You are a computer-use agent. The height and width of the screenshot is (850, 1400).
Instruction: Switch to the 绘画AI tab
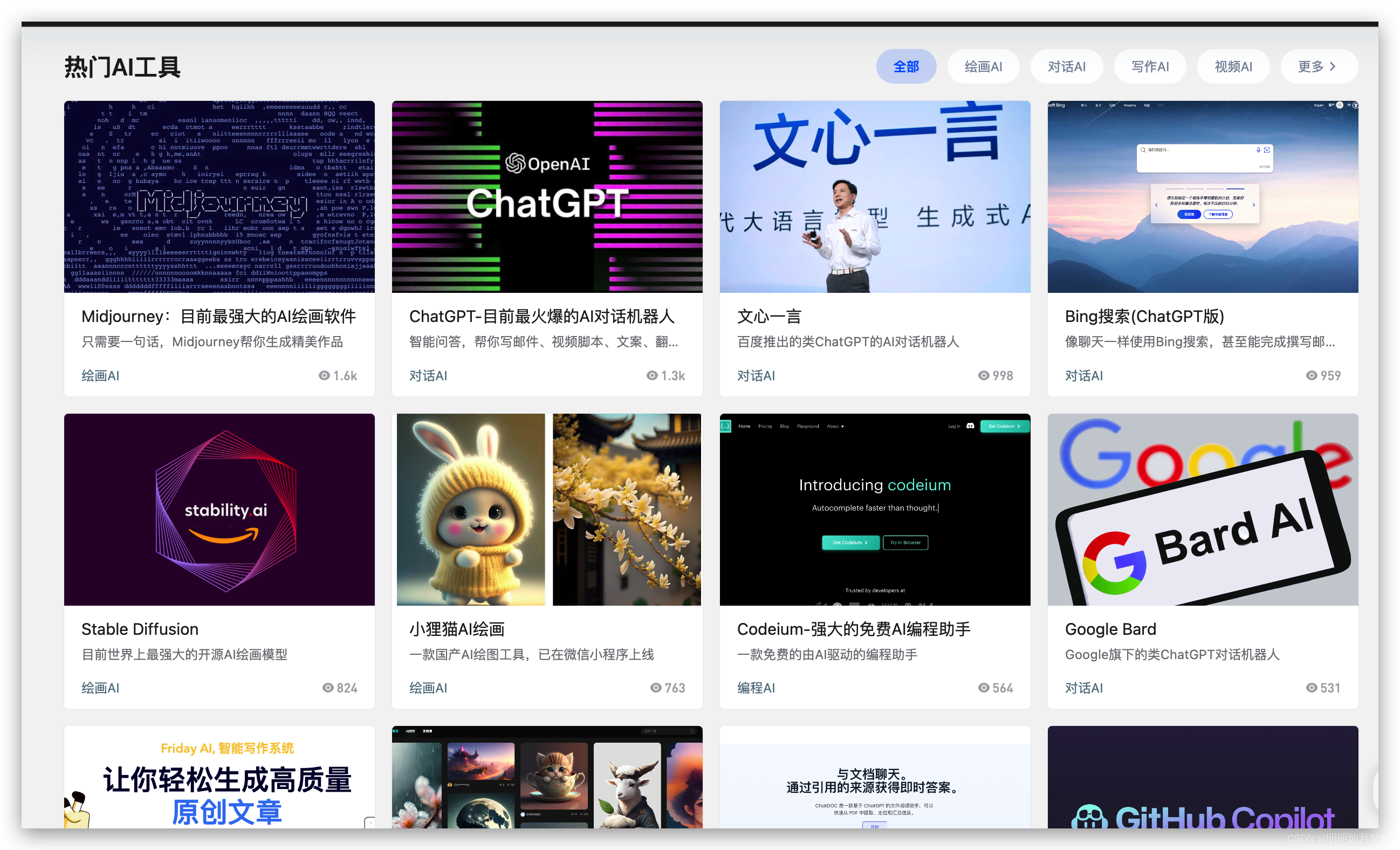pos(983,66)
